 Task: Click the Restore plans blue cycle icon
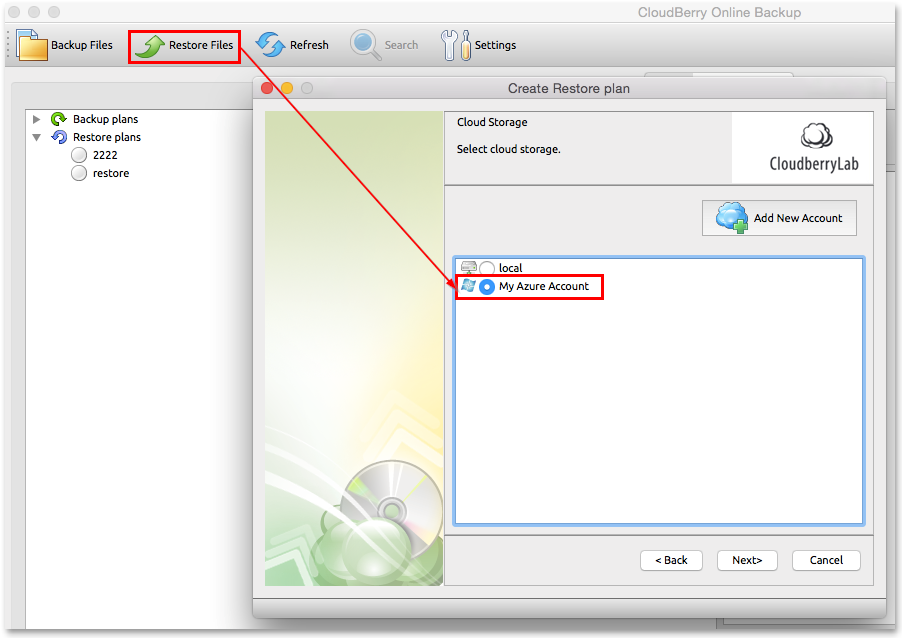[59, 137]
